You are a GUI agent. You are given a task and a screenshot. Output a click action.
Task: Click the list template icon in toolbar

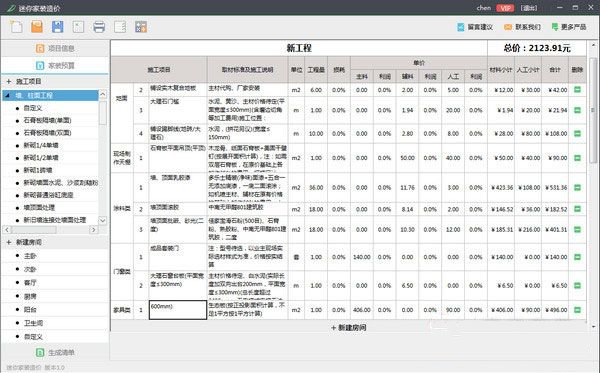tap(120, 27)
